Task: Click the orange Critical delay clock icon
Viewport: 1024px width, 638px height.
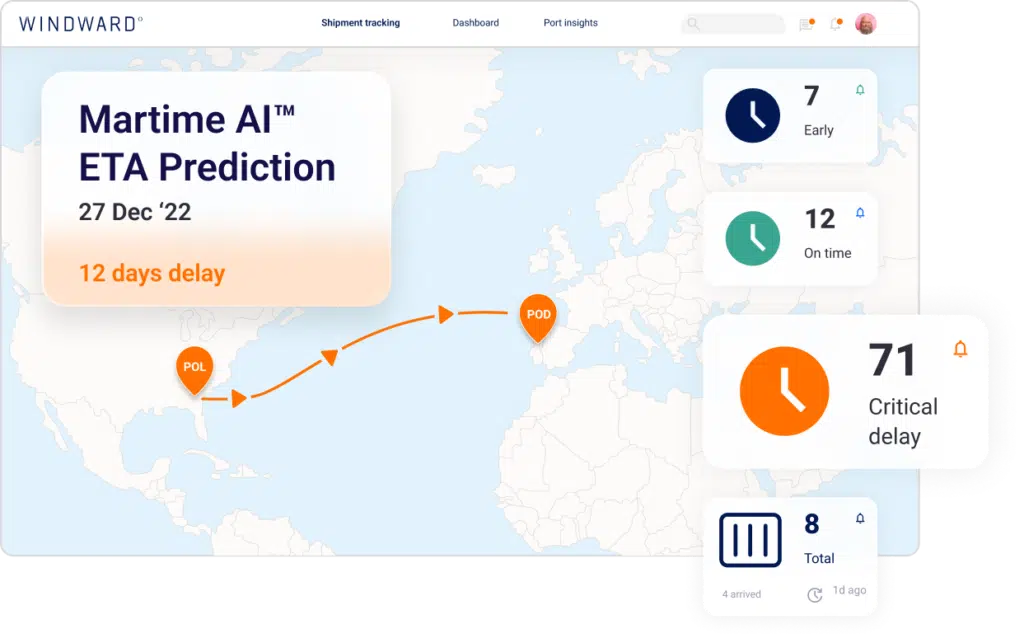Action: coord(784,391)
